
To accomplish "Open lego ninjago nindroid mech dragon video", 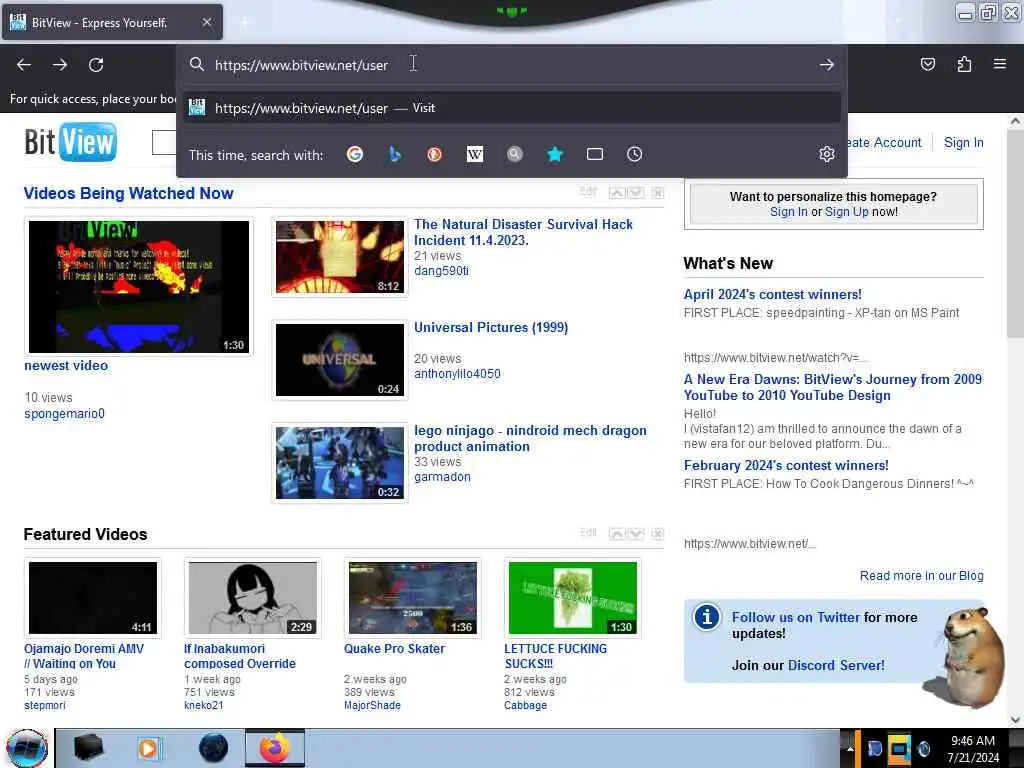I will pos(530,438).
